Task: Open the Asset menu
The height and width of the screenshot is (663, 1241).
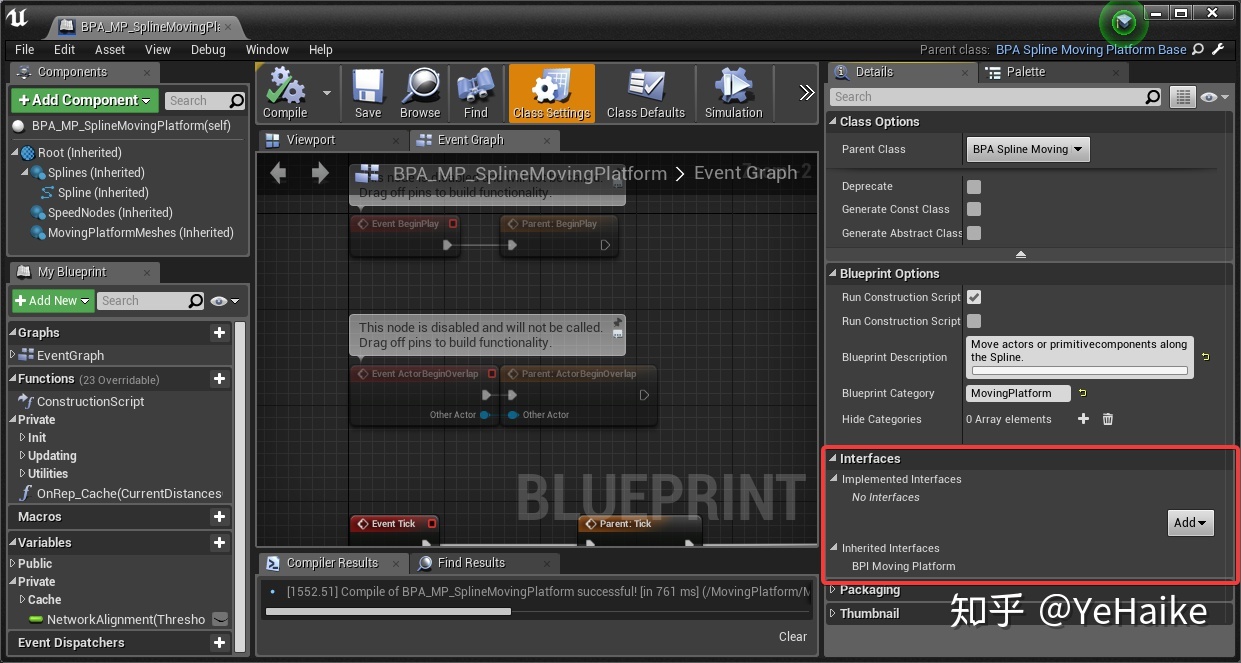Action: [x=110, y=49]
